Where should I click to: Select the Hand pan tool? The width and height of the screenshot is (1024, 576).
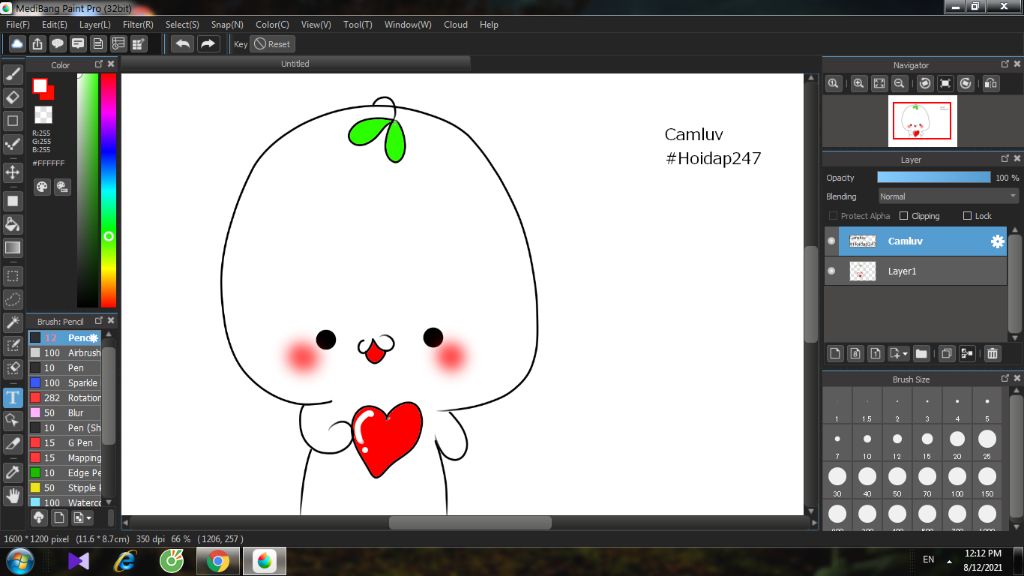click(x=12, y=496)
